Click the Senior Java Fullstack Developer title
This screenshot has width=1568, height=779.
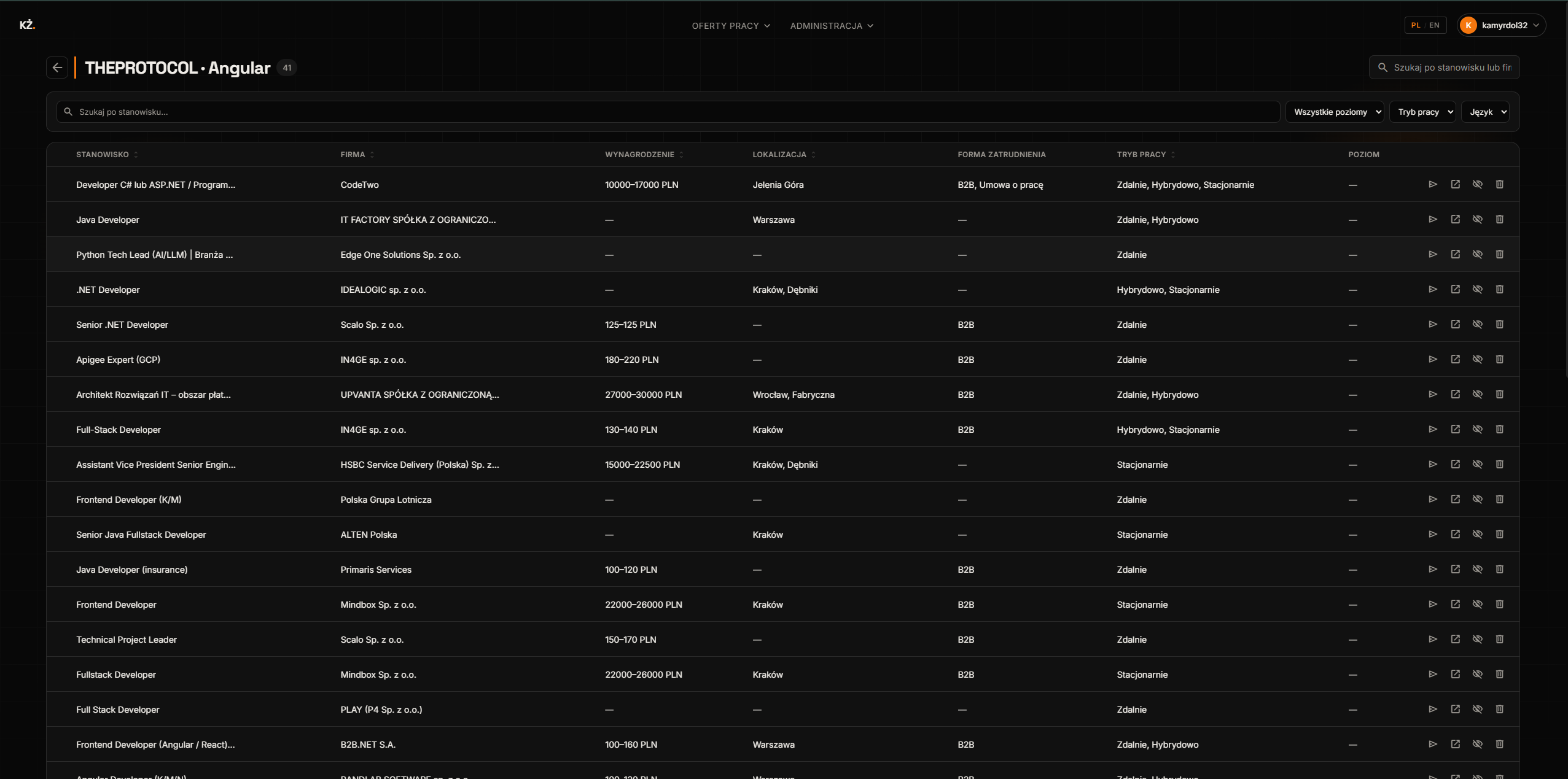pyautogui.click(x=141, y=535)
